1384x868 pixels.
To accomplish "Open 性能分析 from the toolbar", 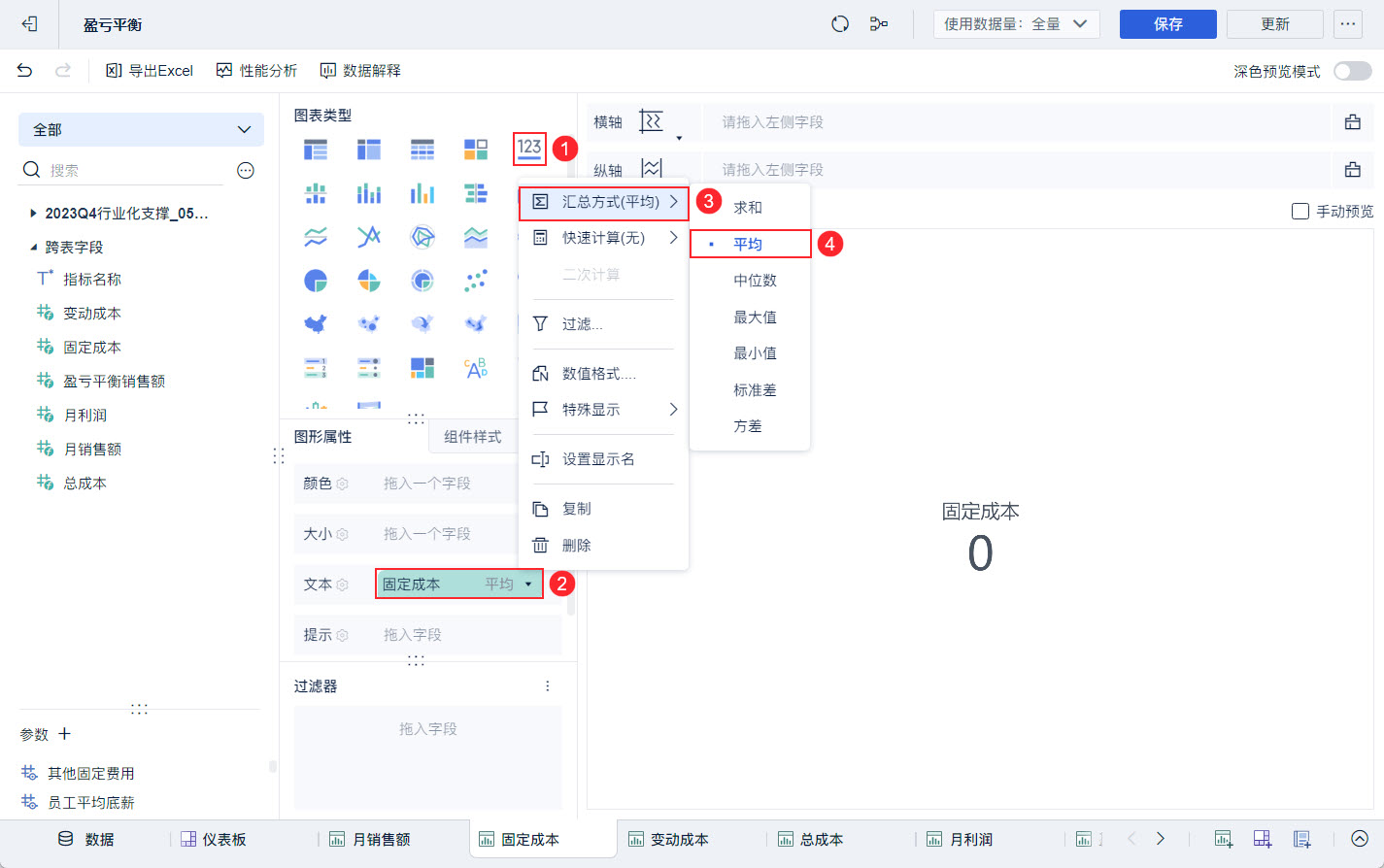I will pos(256,71).
